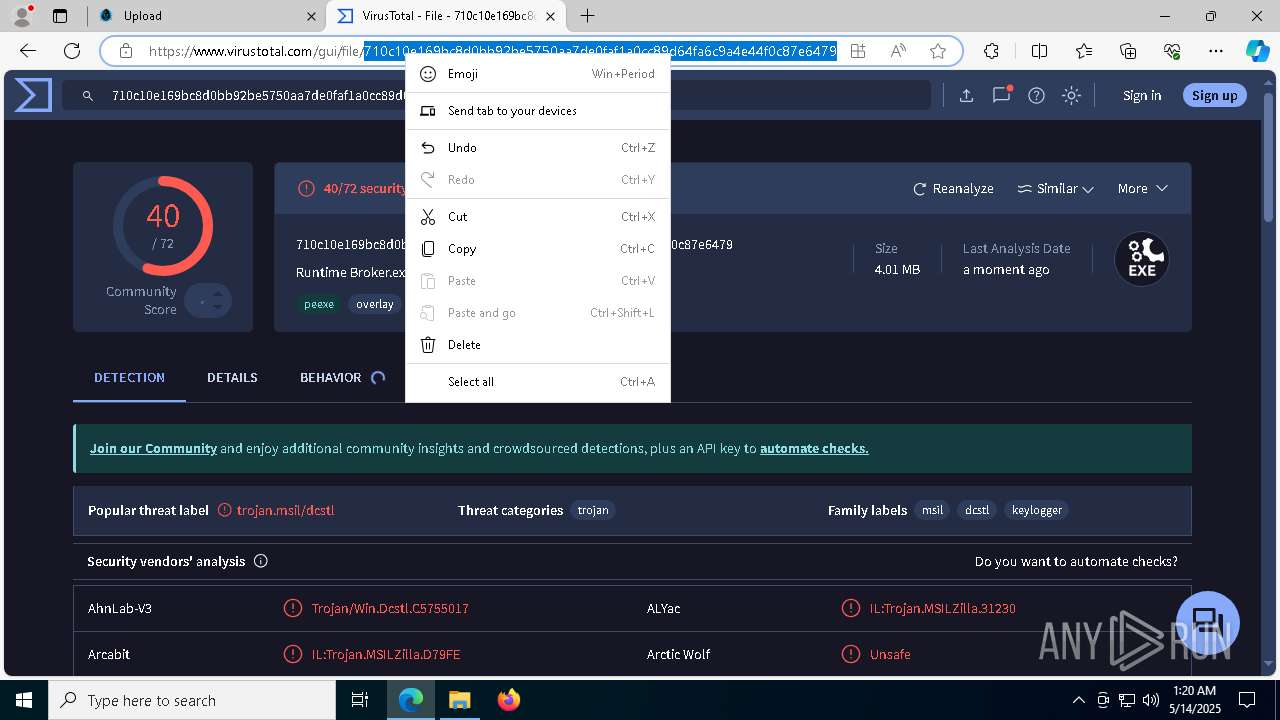Viewport: 1280px width, 720px height.
Task: Open the Browser essentials heart icon
Action: tap(1172, 51)
